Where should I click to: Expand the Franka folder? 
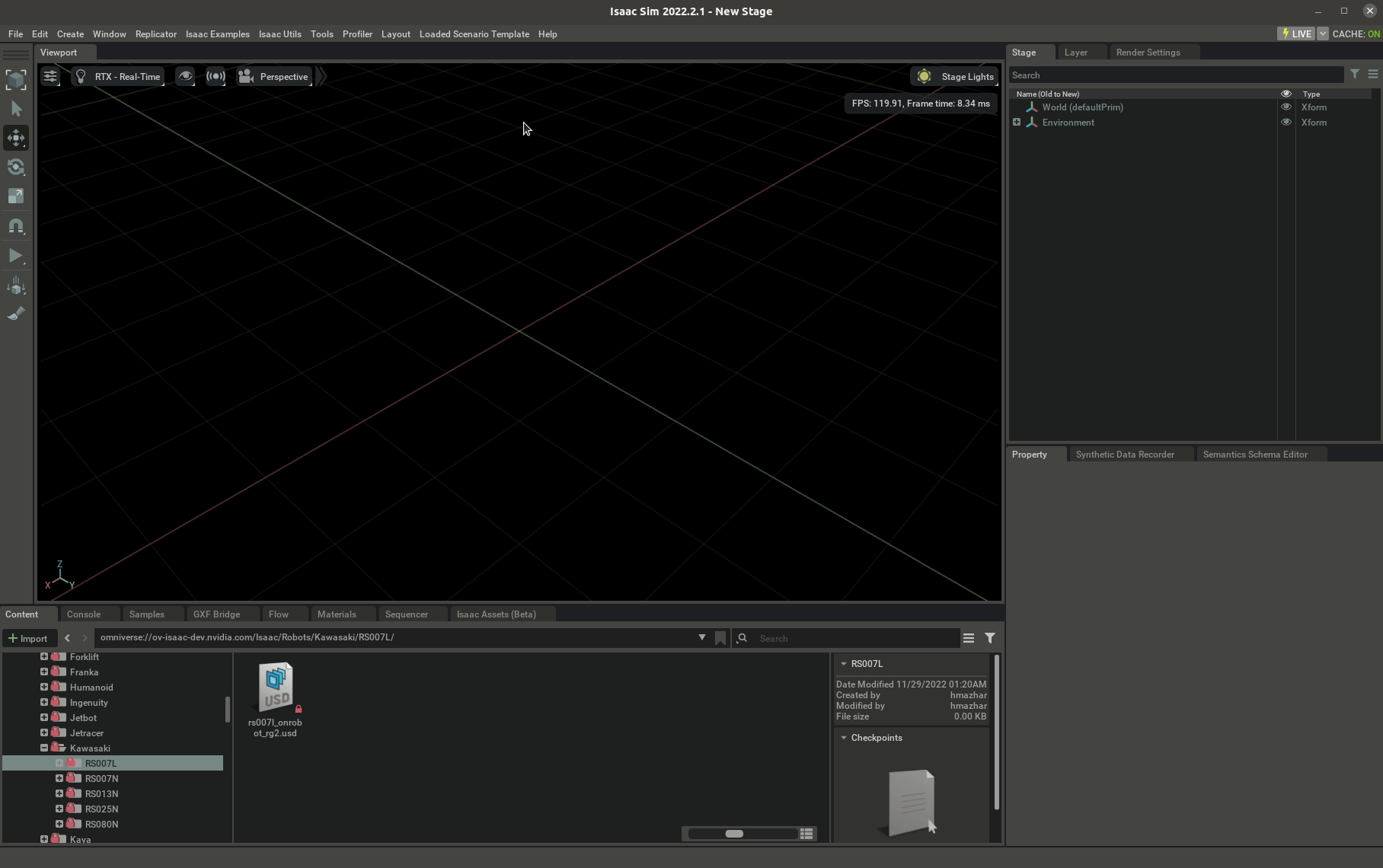coord(43,672)
